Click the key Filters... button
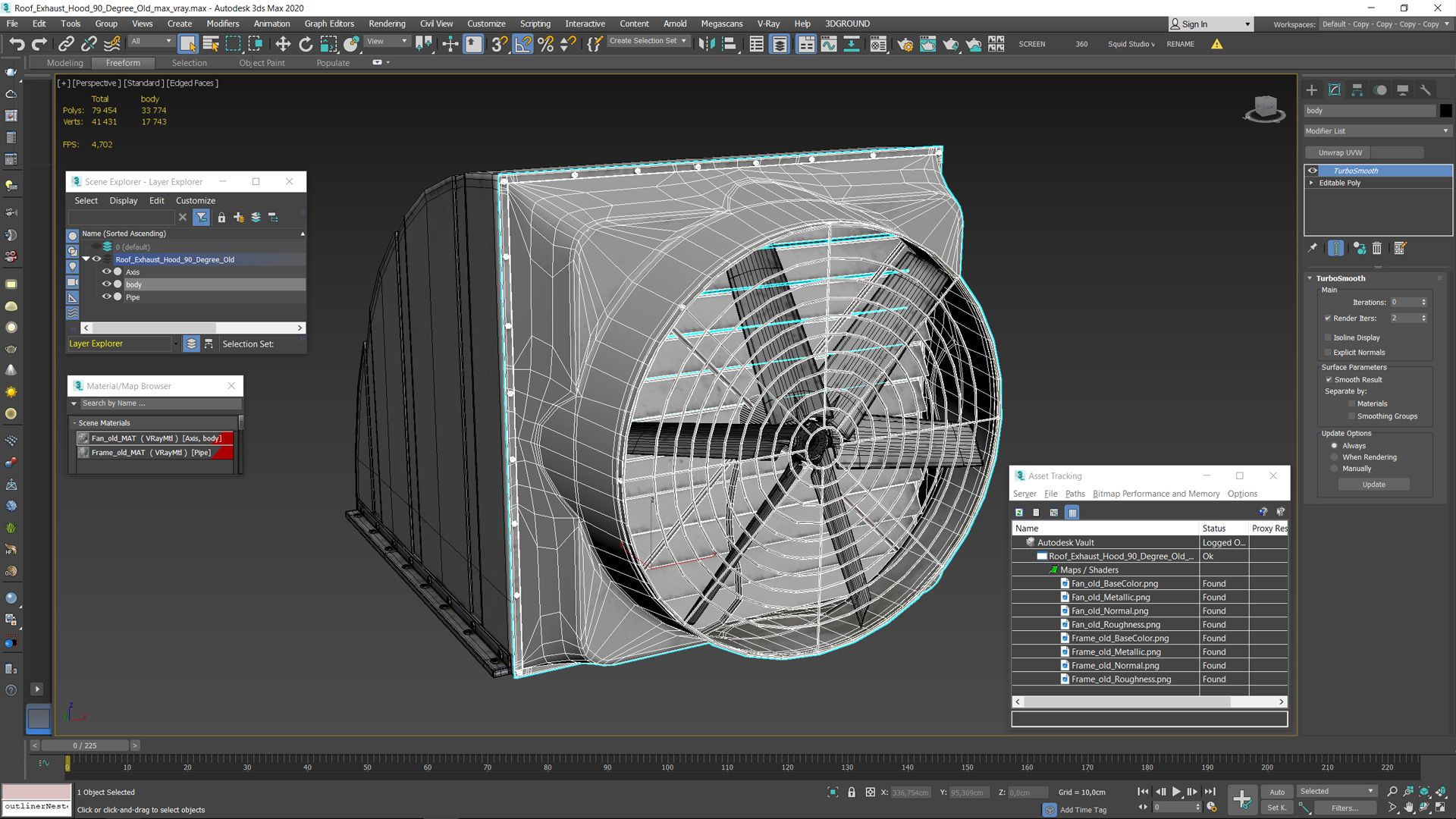The image size is (1456, 819). point(1345,808)
